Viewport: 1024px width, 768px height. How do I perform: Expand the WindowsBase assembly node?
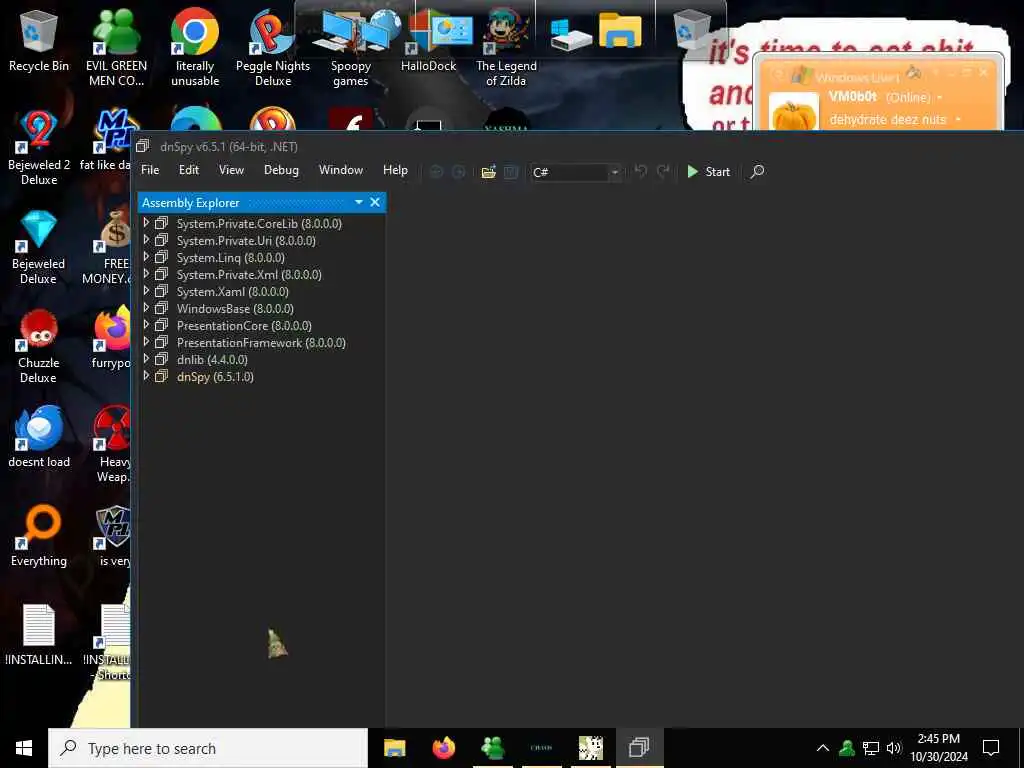146,308
